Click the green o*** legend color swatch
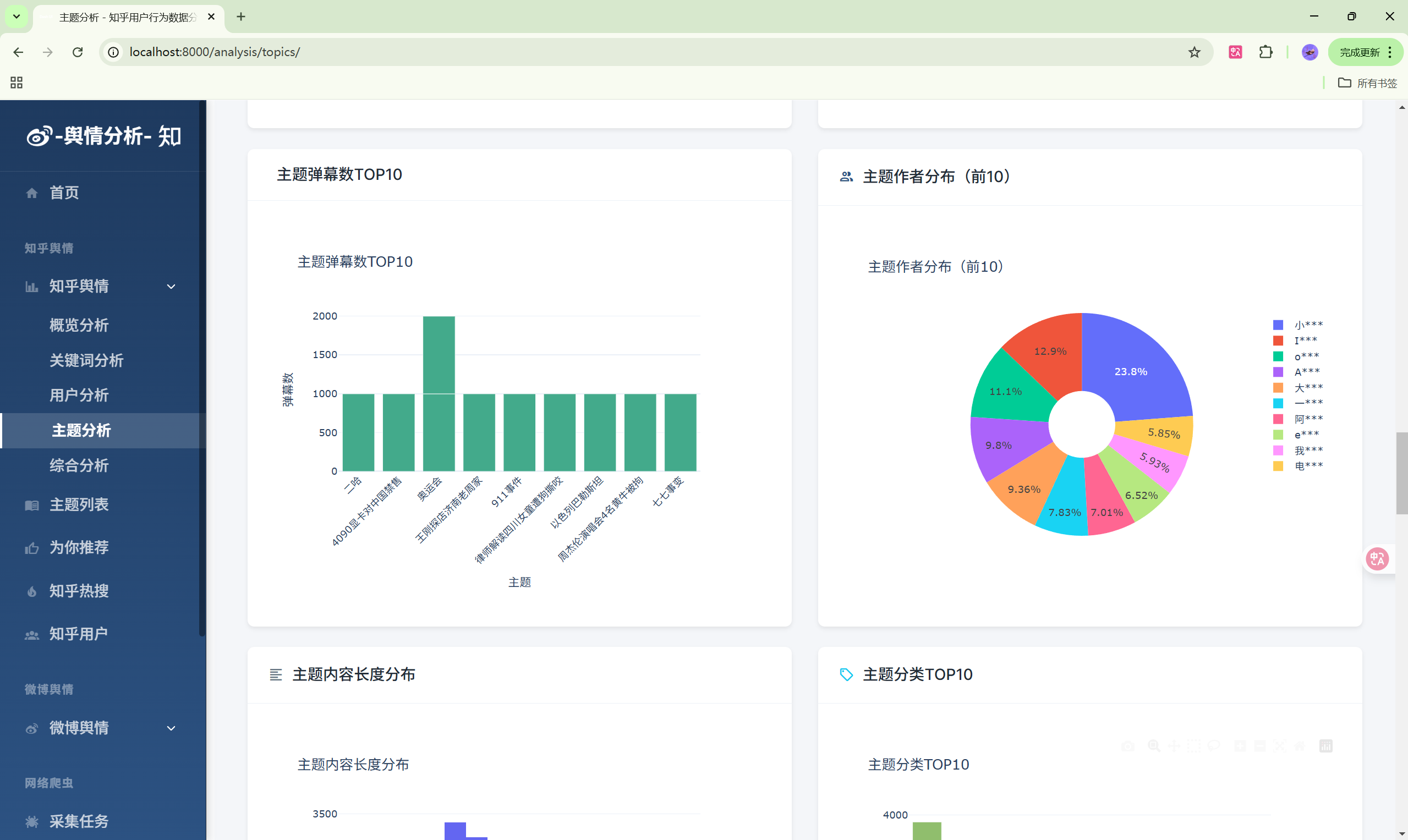The image size is (1408, 840). [1278, 356]
